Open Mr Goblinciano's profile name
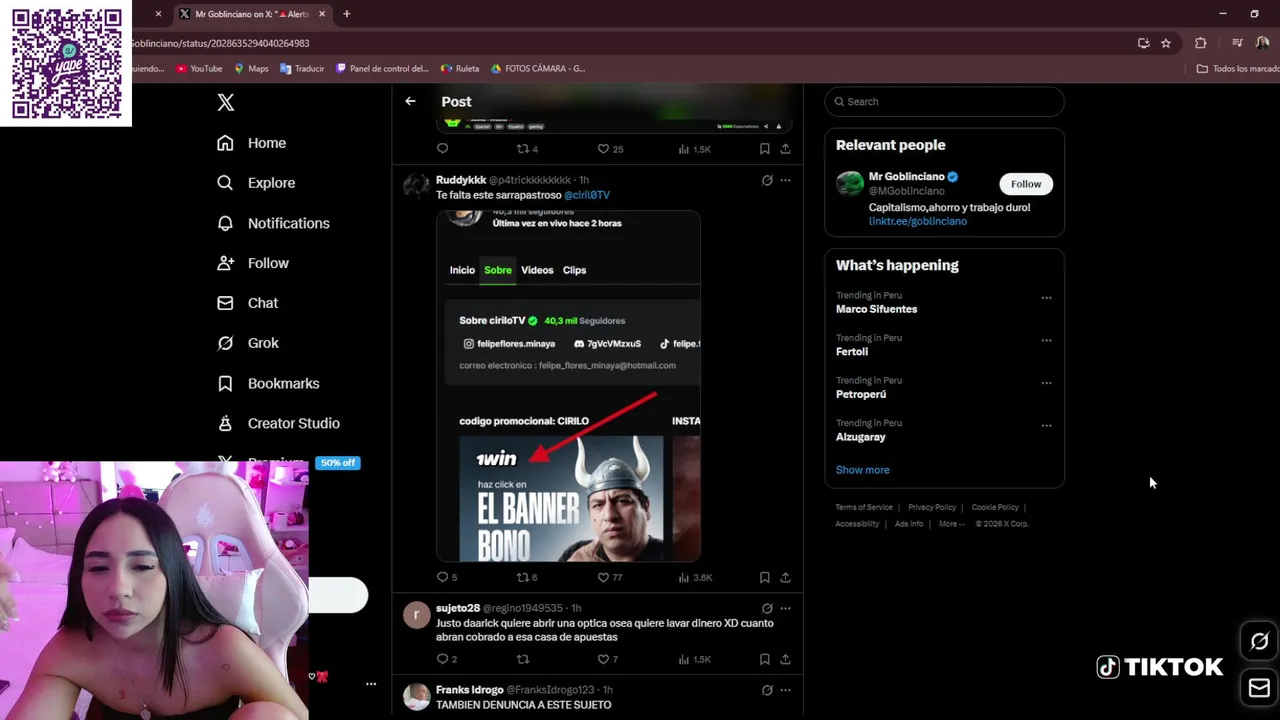This screenshot has width=1280, height=720. (906, 177)
